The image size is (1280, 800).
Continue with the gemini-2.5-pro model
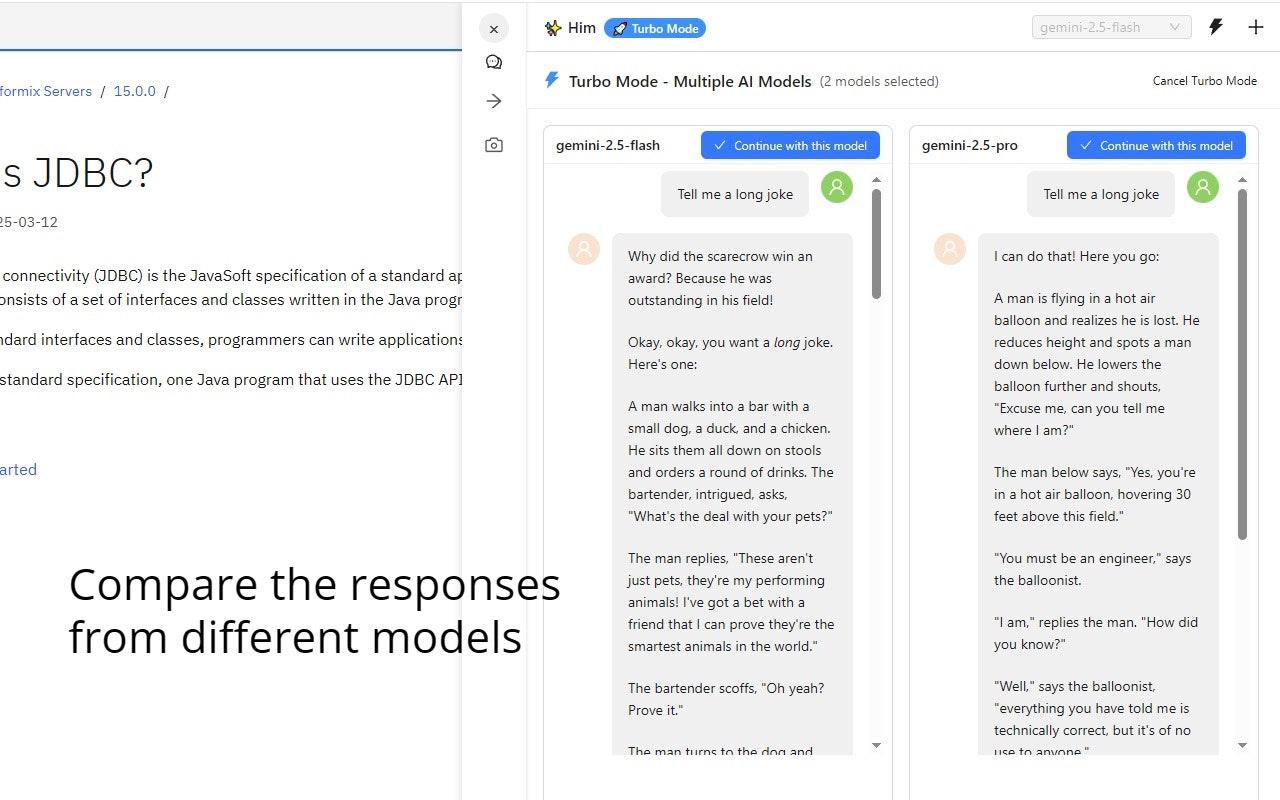click(1156, 145)
